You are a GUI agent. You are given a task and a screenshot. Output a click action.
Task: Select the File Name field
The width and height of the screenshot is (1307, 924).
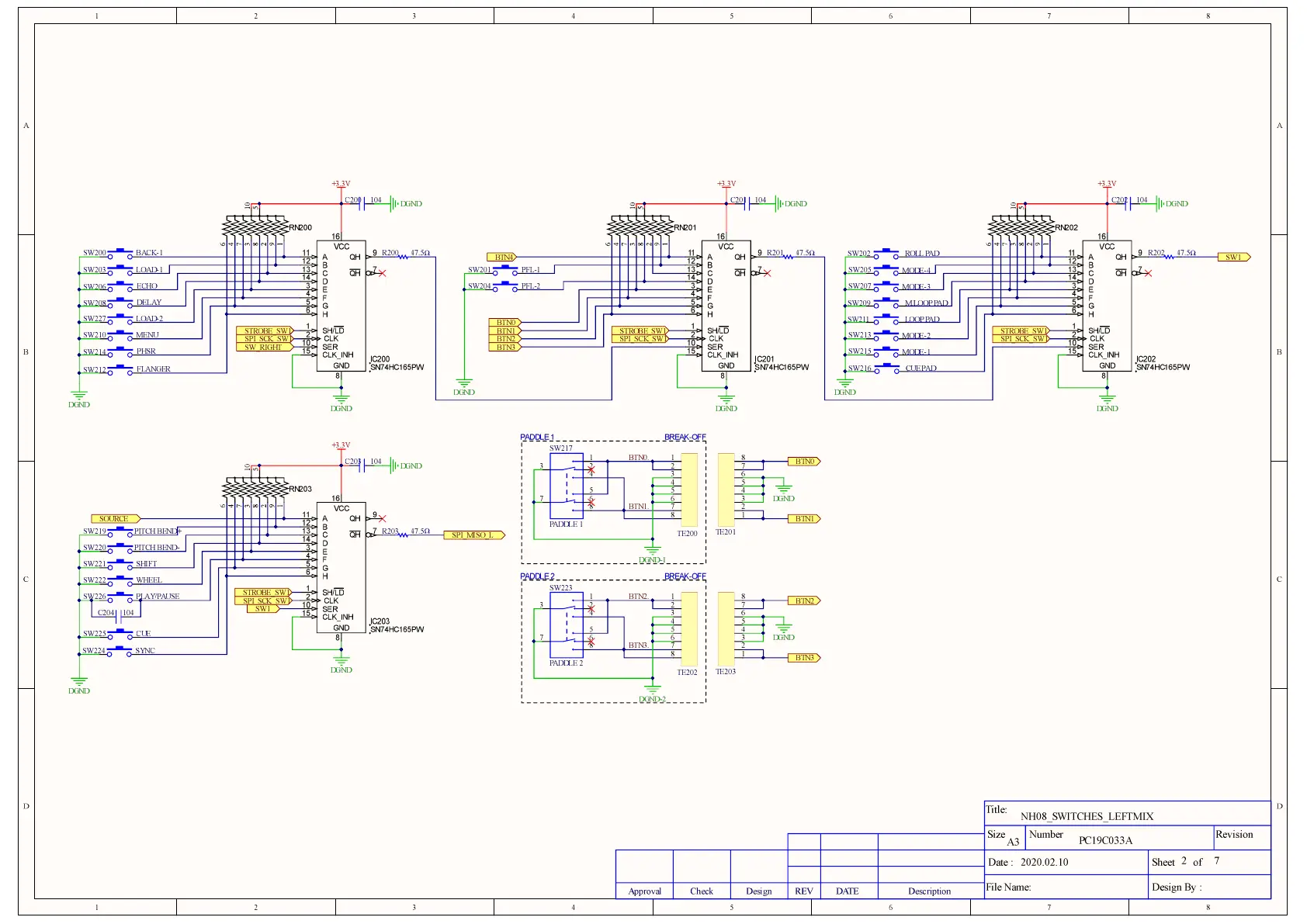pos(1066,887)
